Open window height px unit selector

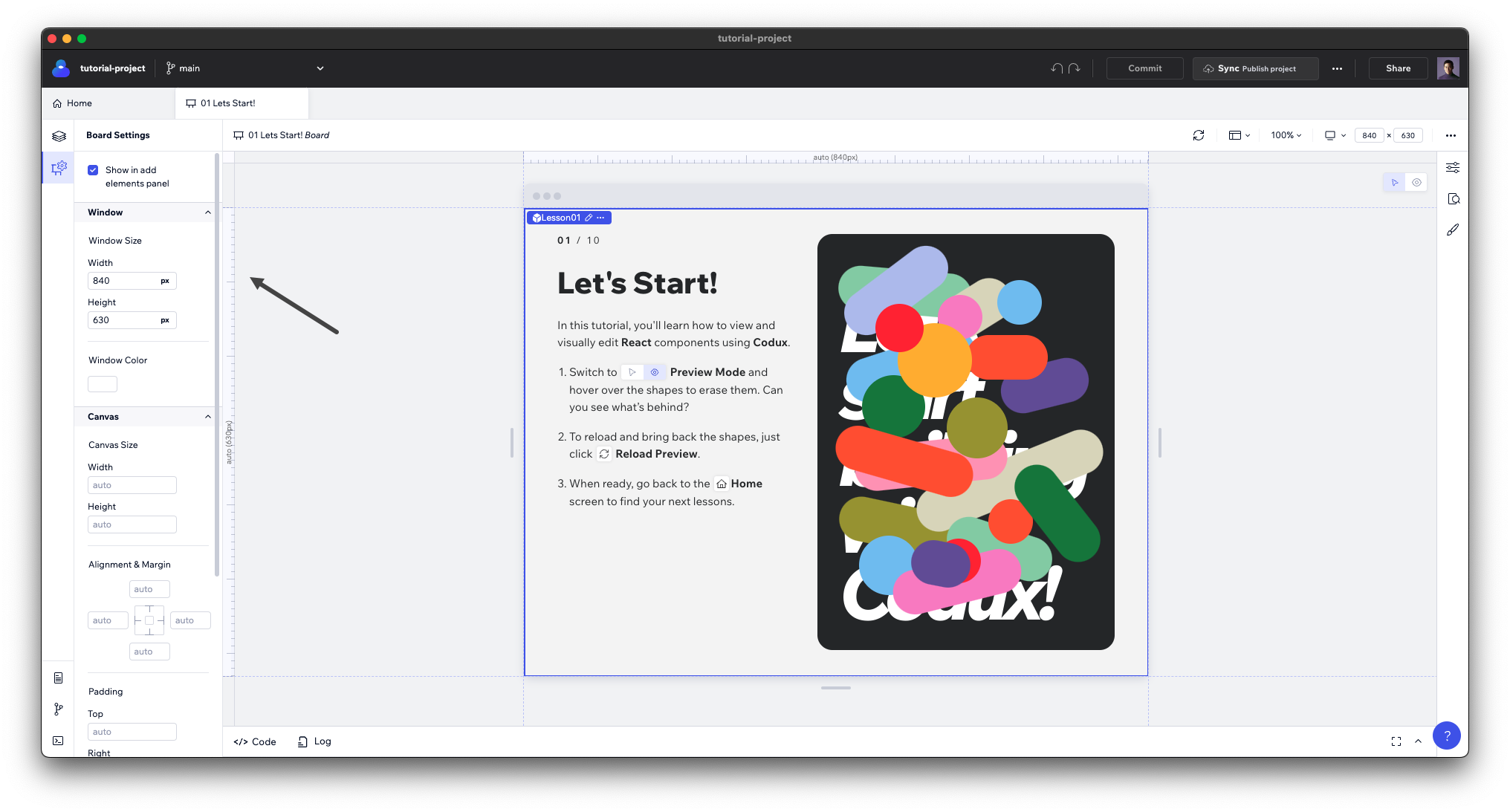click(165, 320)
